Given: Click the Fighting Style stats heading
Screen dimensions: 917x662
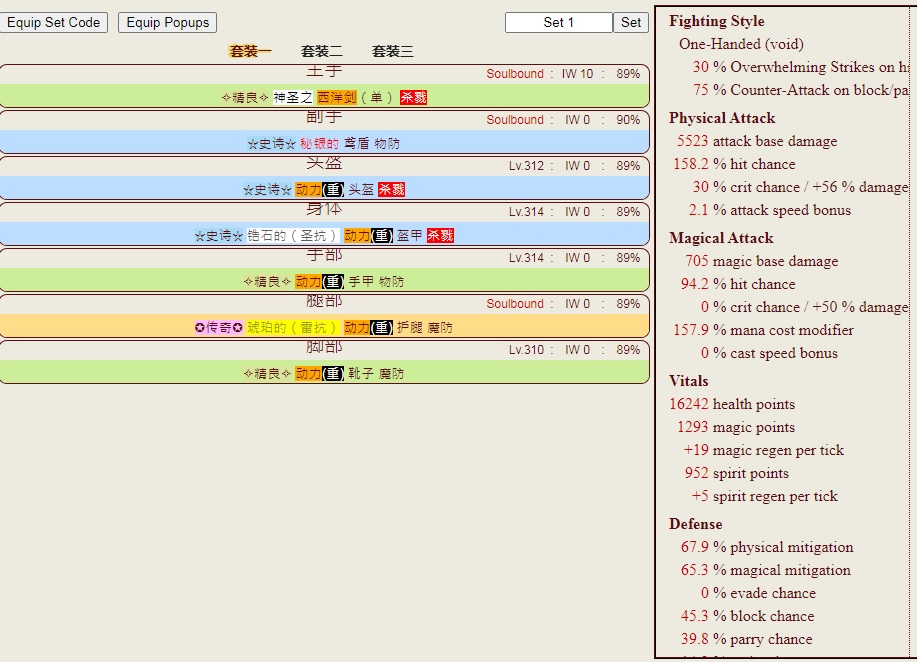Looking at the screenshot, I should pyautogui.click(x=716, y=21).
